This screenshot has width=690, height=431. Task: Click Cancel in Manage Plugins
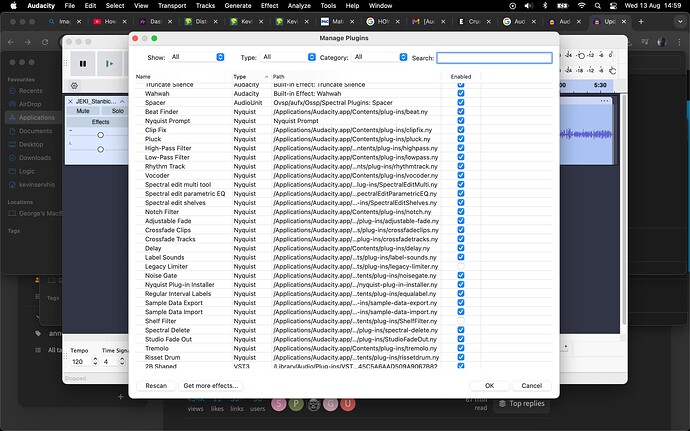coord(532,386)
